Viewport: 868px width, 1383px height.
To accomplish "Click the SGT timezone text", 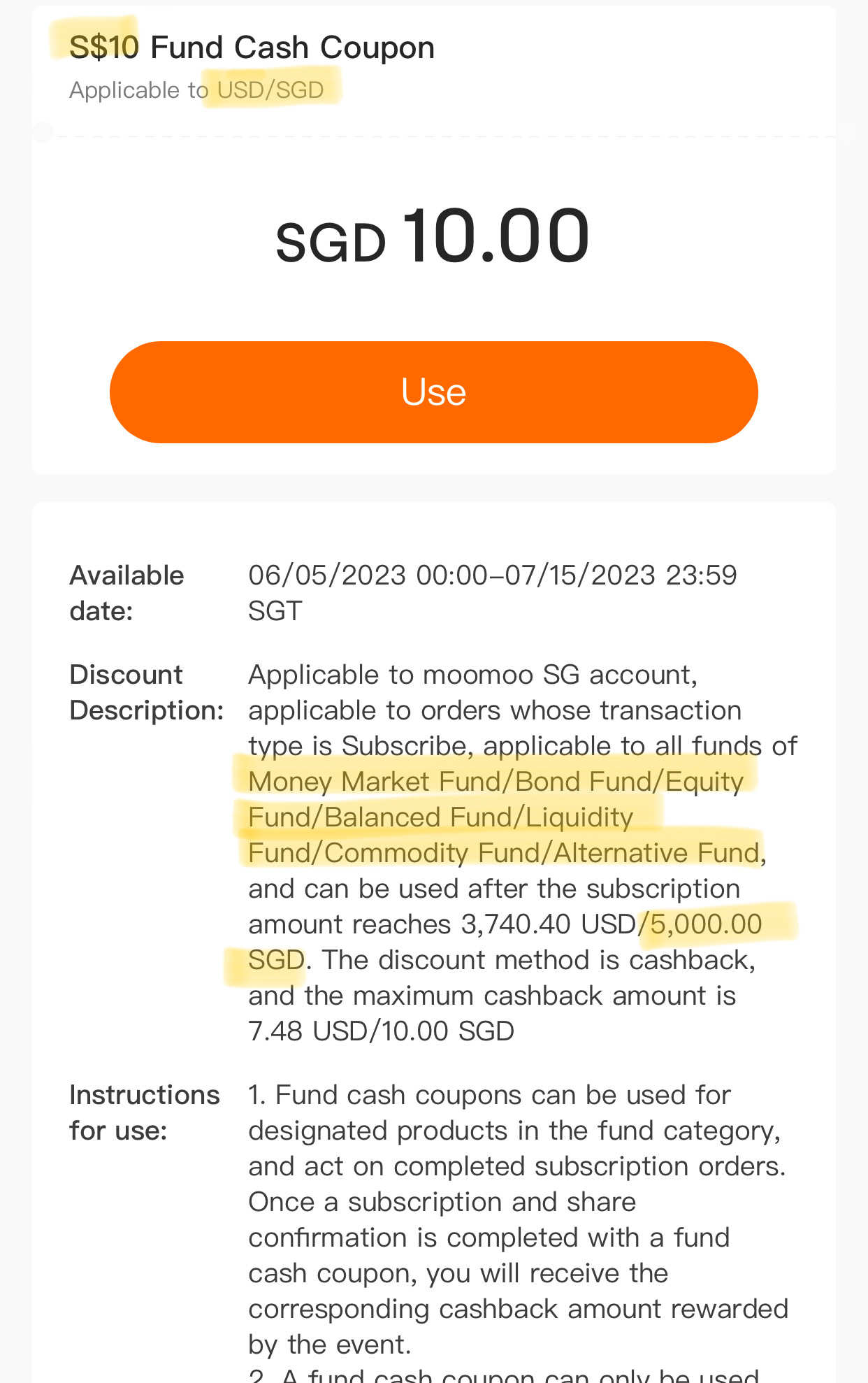I will pos(275,611).
